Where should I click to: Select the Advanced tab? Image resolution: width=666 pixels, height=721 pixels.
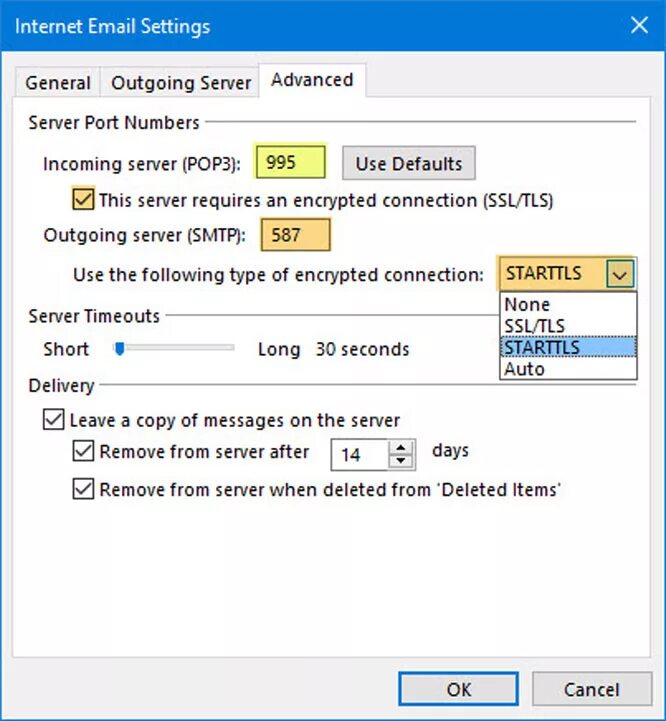[312, 80]
